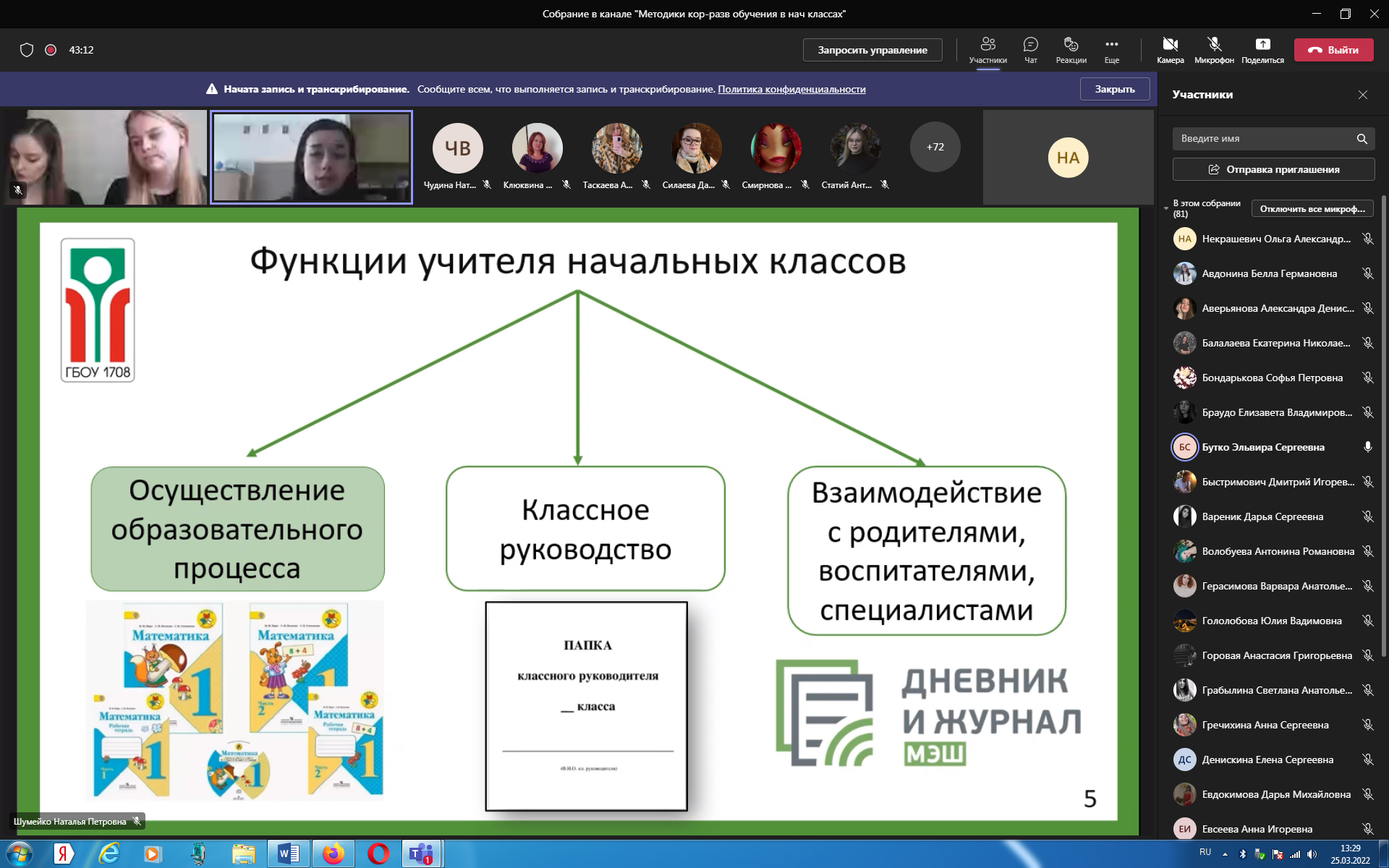This screenshot has height=868, width=1389.
Task: Click the shield security icon
Action: pos(27,50)
